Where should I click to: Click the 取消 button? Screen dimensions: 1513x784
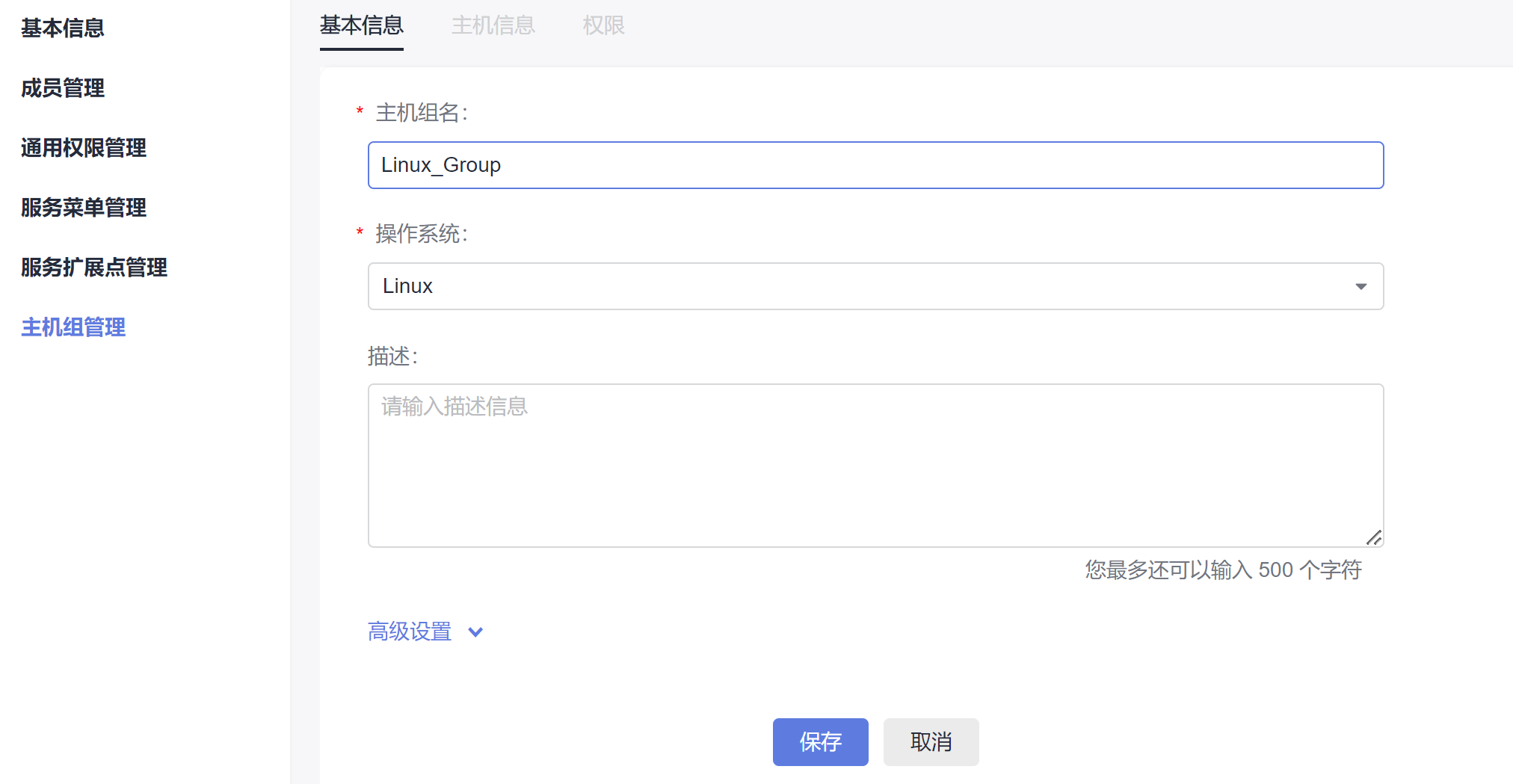click(931, 741)
